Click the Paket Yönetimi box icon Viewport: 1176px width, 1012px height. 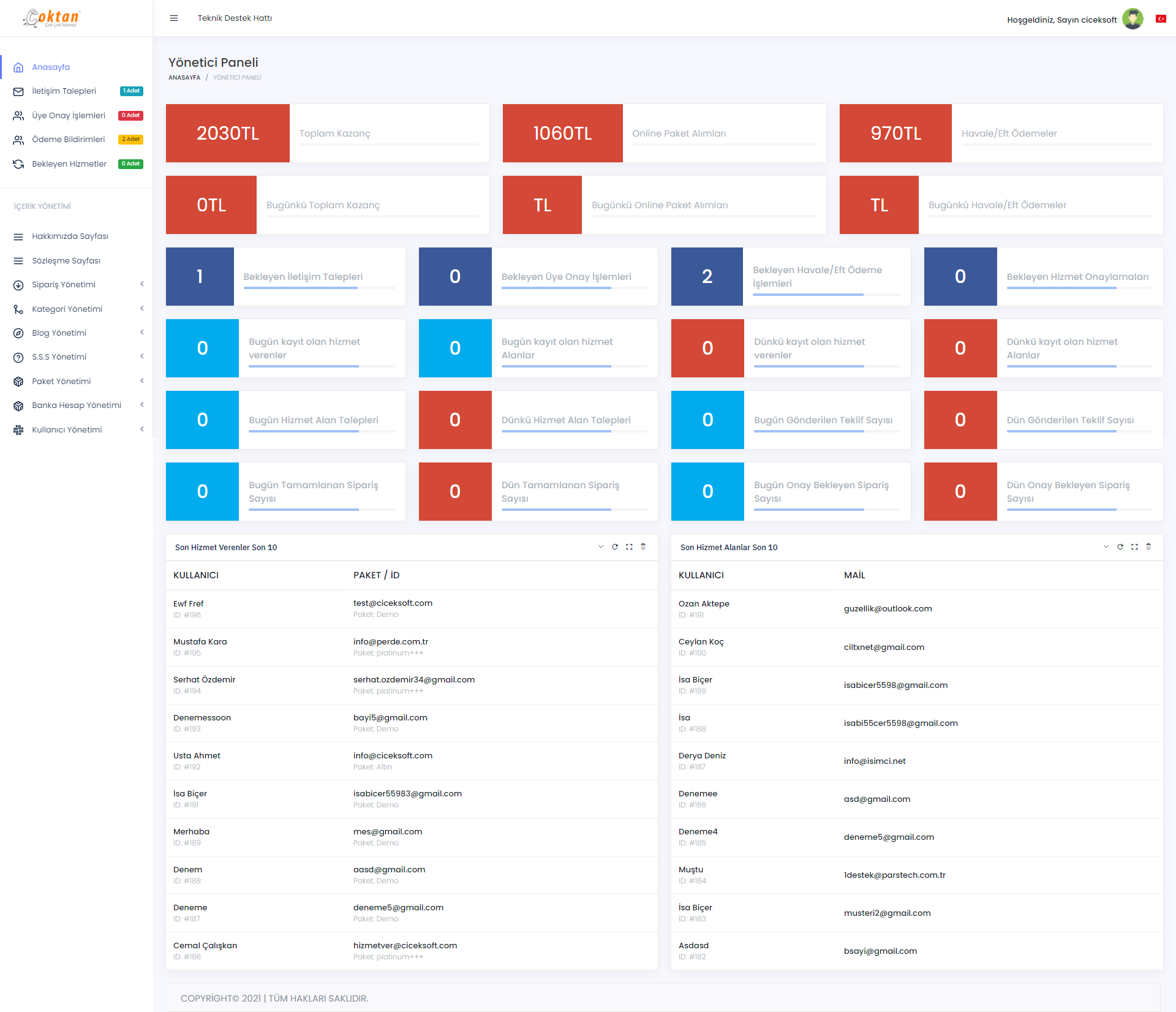[18, 382]
